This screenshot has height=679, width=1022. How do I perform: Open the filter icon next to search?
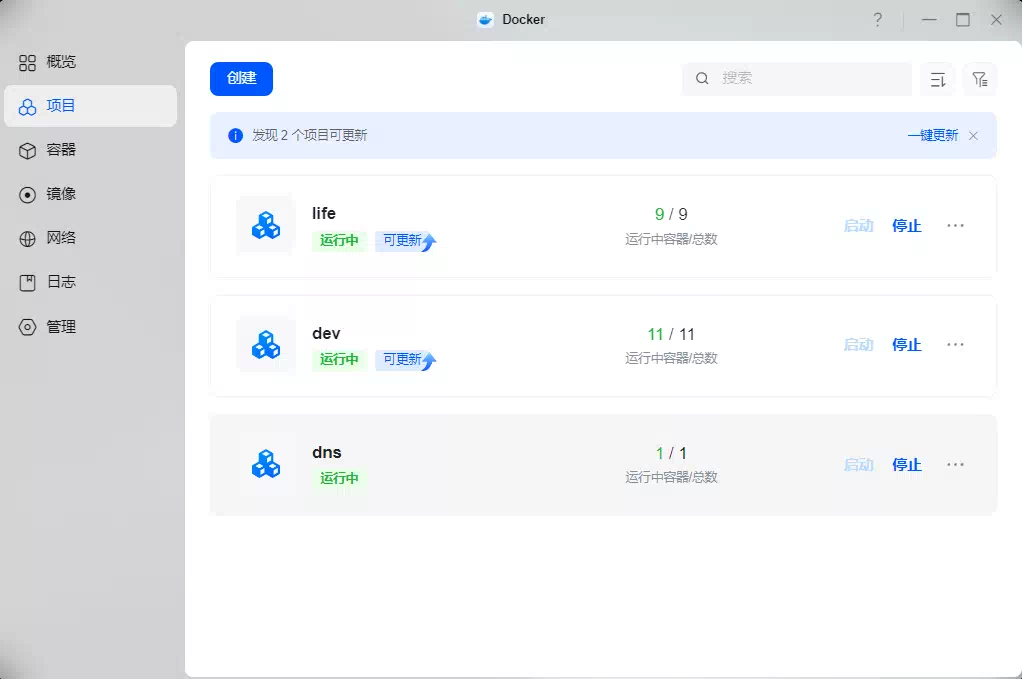[980, 79]
